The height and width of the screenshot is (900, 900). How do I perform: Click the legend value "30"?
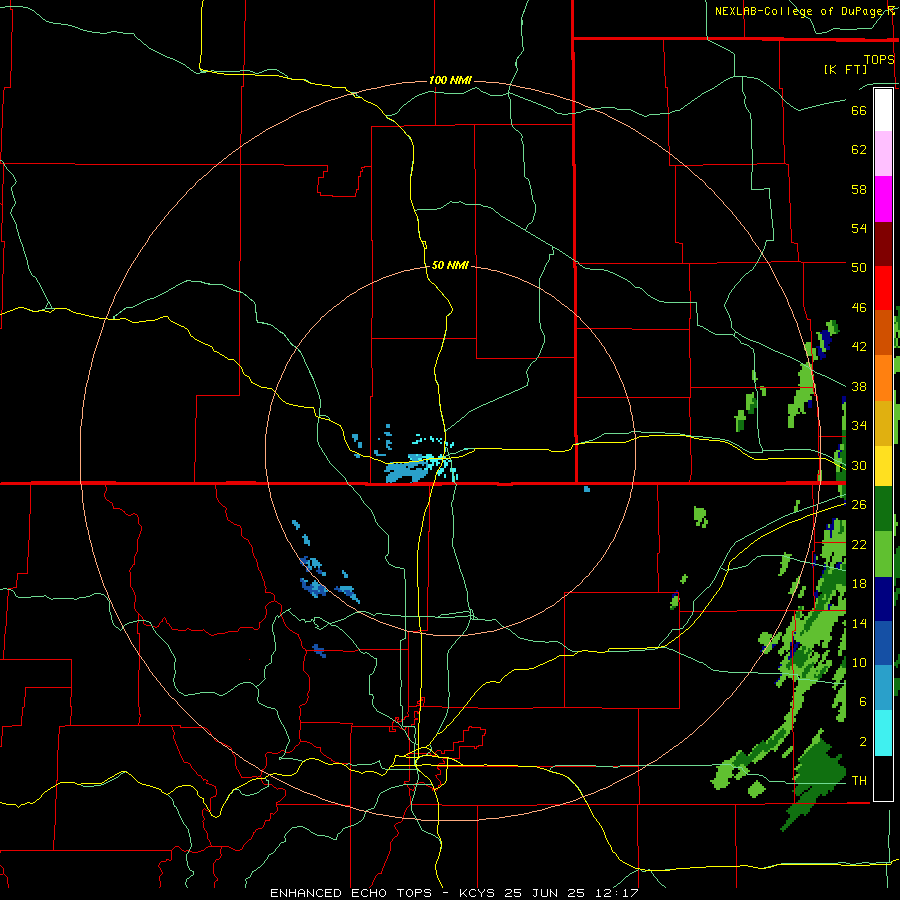click(x=859, y=465)
